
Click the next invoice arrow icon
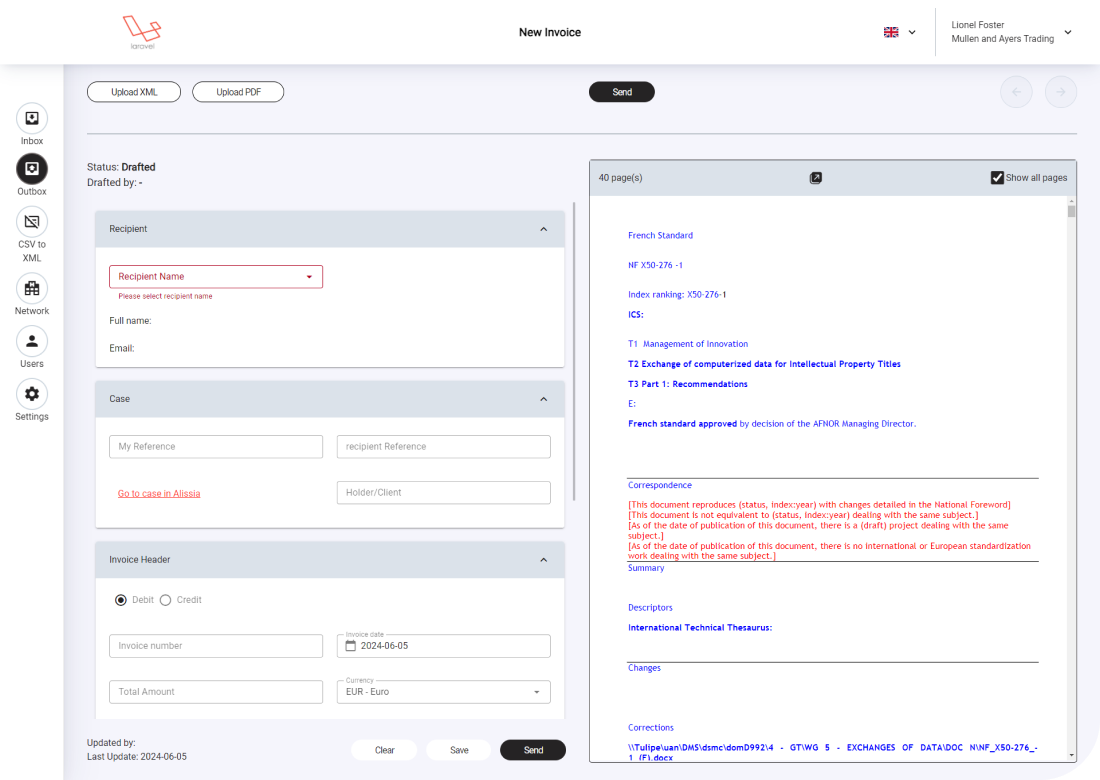point(1061,92)
